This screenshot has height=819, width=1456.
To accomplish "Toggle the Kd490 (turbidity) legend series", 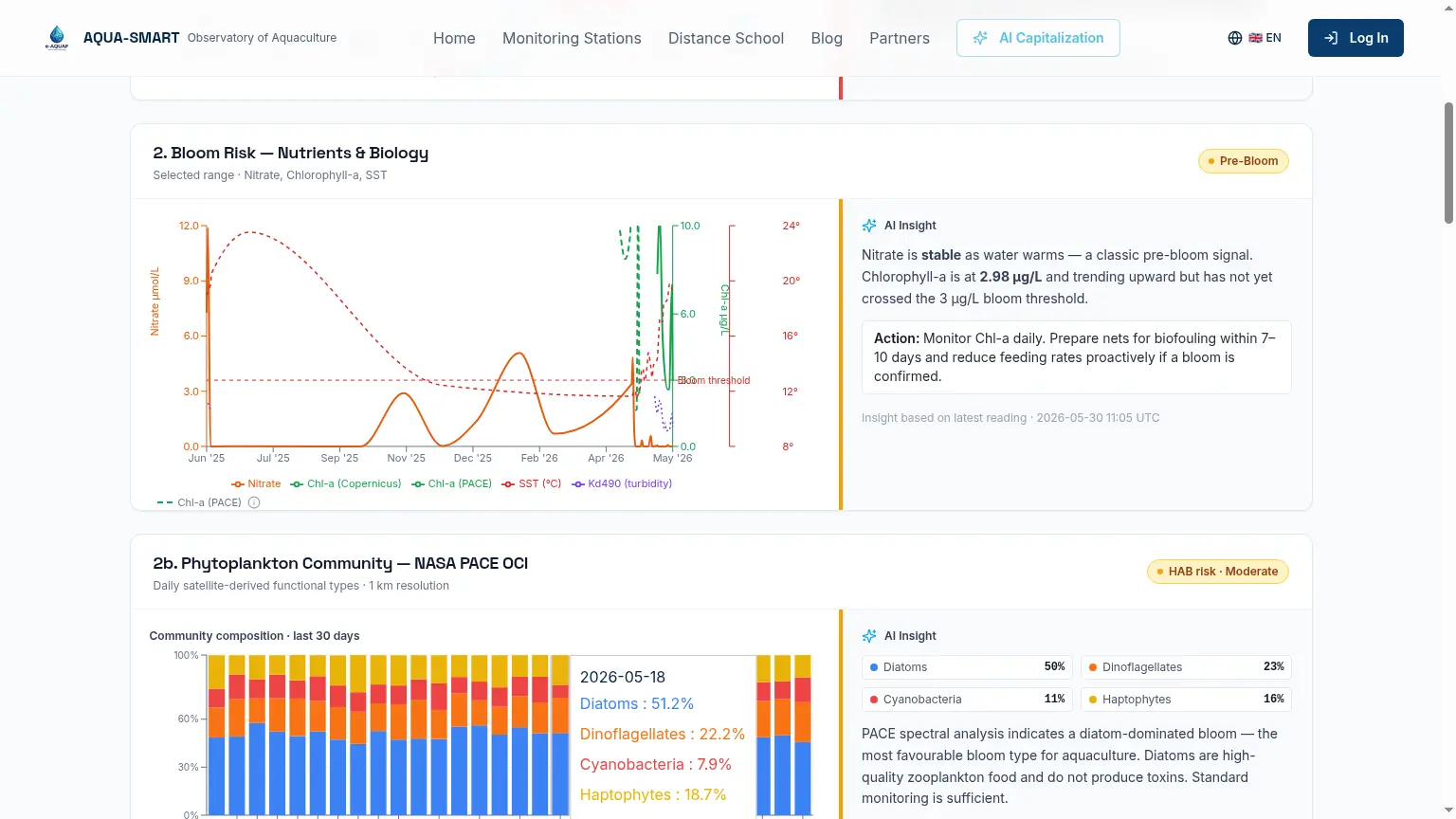I will click(x=622, y=483).
